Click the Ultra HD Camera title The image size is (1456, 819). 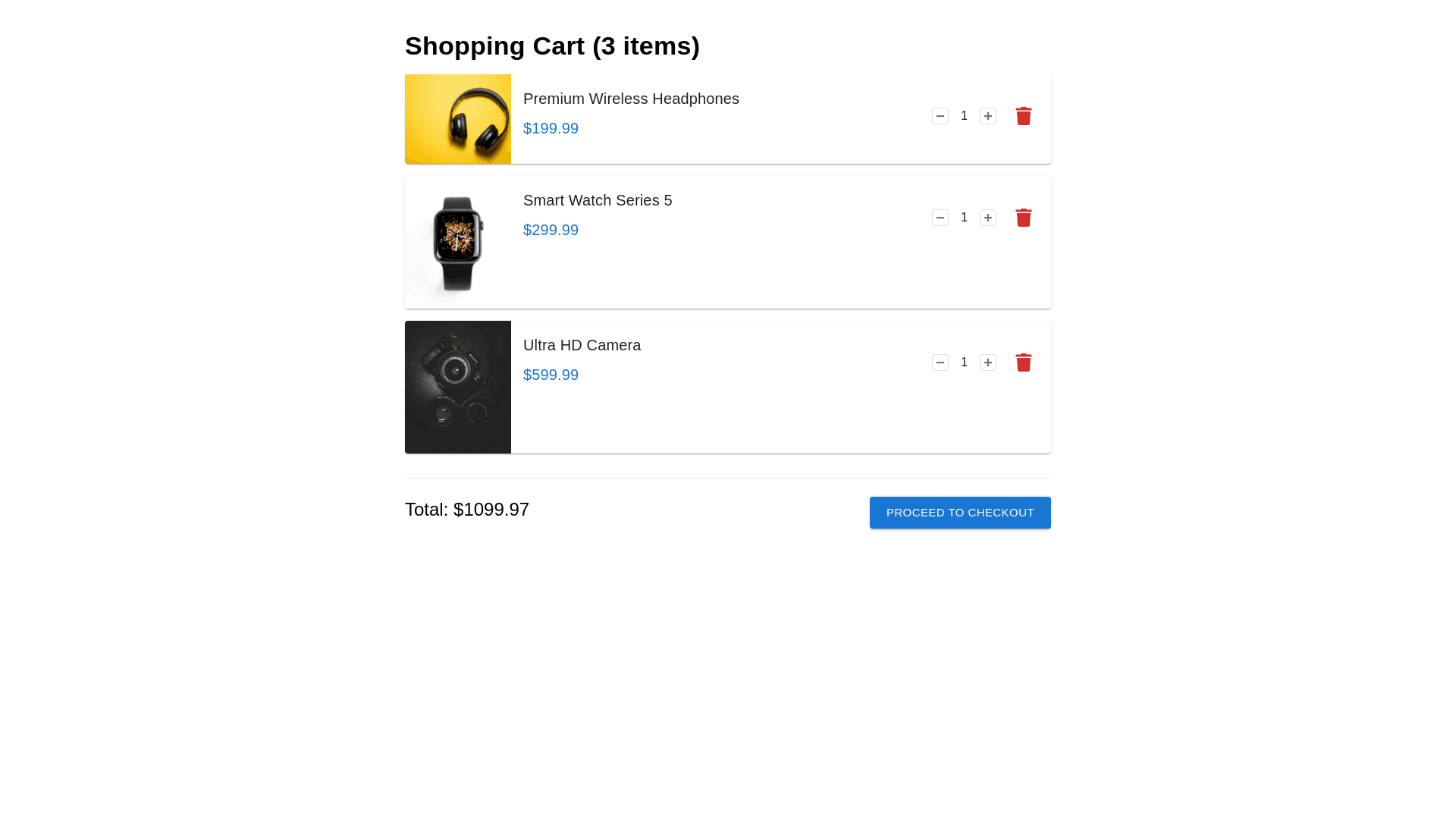click(582, 345)
